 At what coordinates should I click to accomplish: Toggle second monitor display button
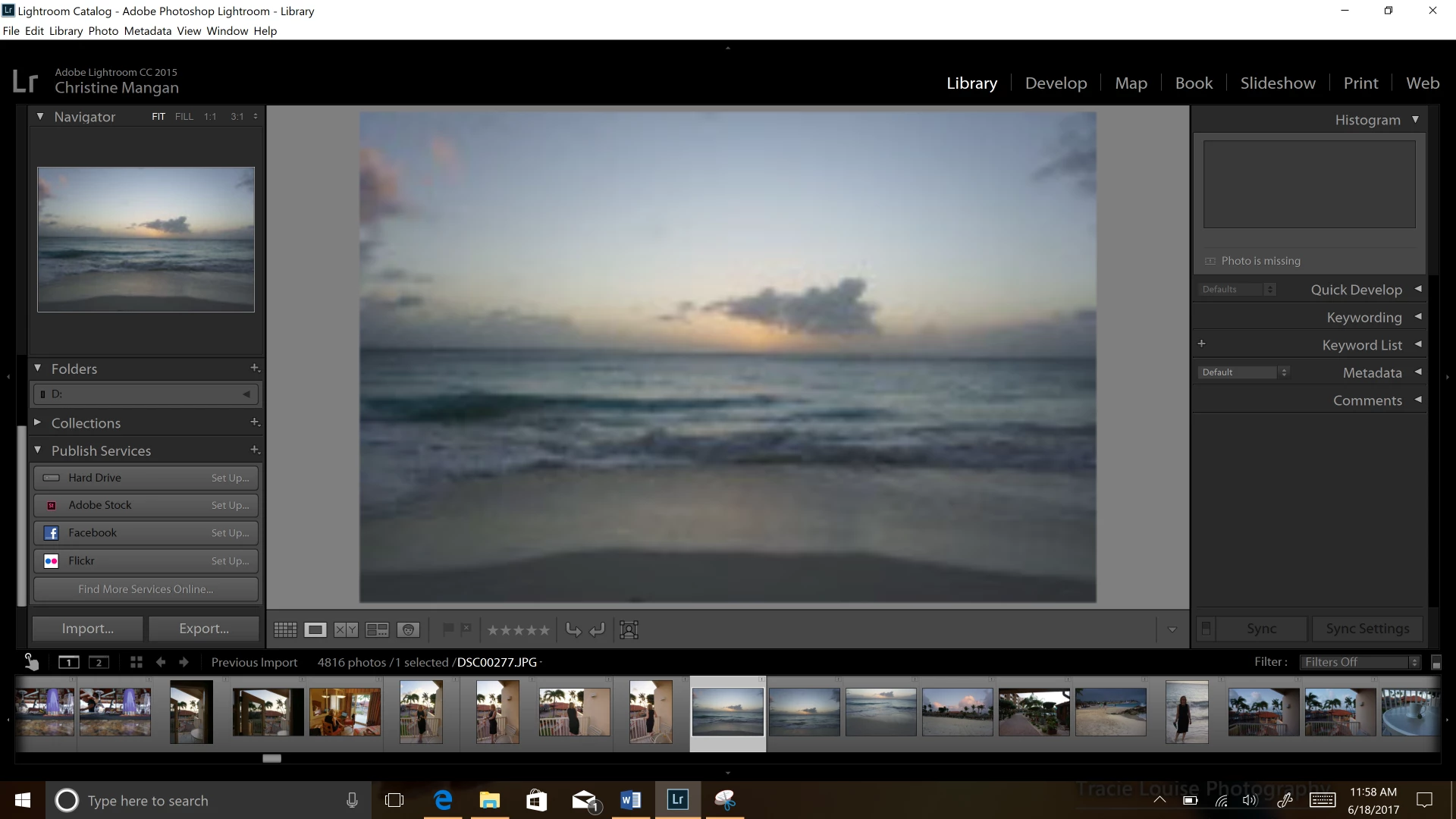[99, 662]
